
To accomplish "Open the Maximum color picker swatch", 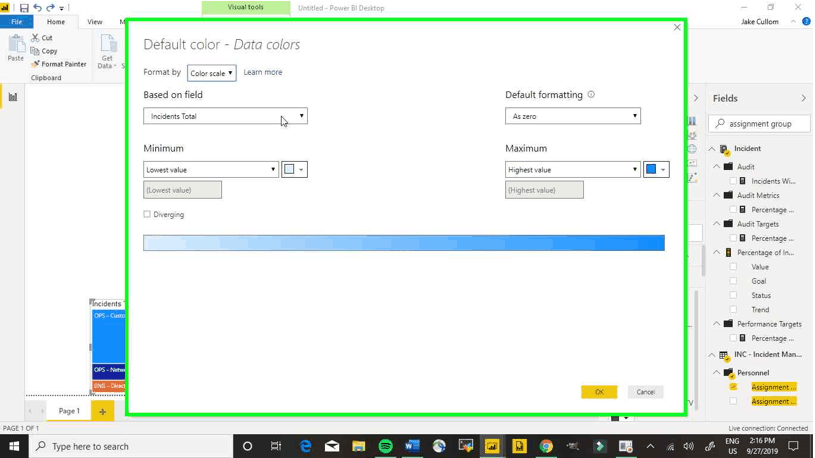I will pyautogui.click(x=656, y=169).
